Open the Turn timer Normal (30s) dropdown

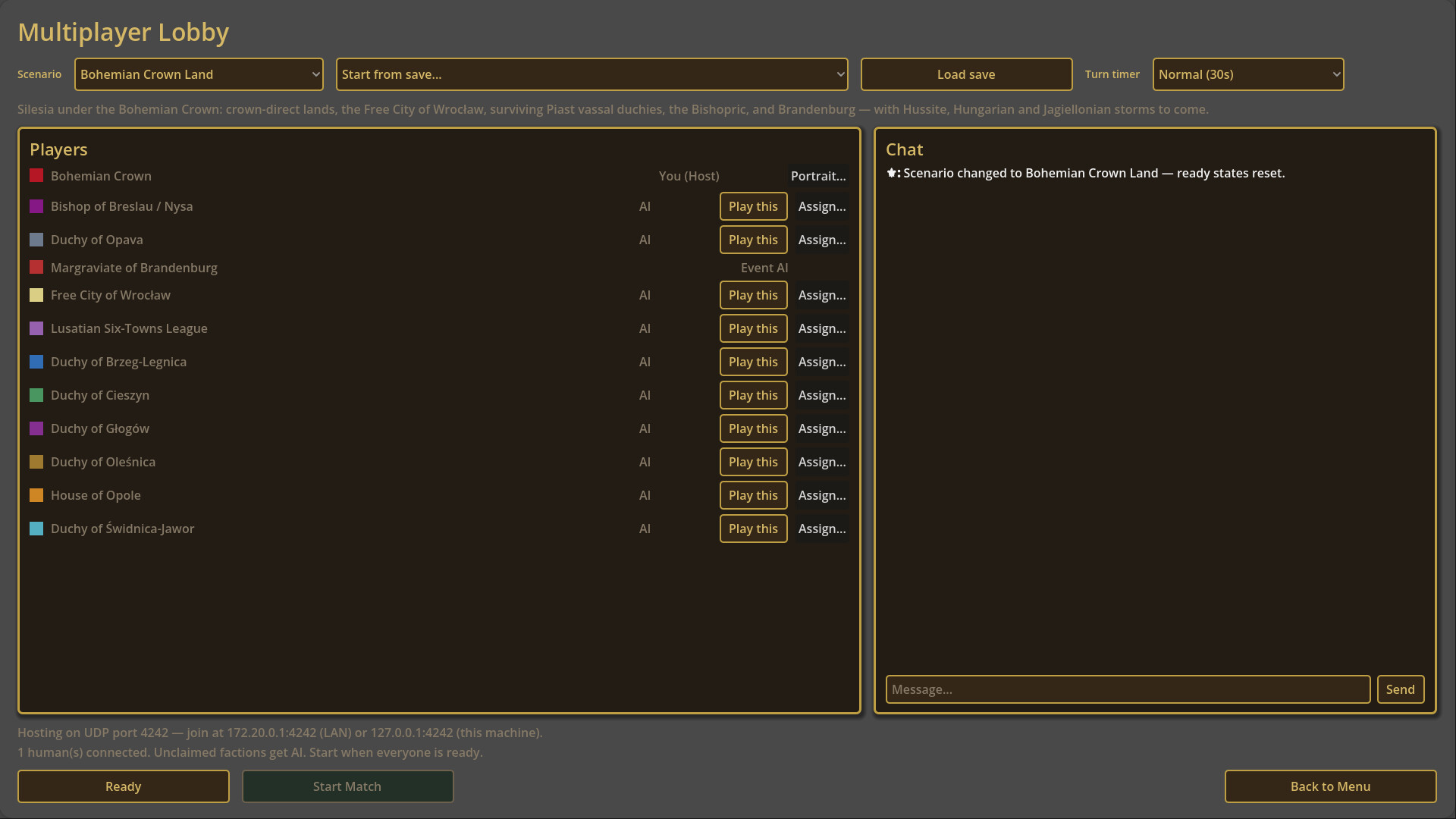pyautogui.click(x=1248, y=74)
